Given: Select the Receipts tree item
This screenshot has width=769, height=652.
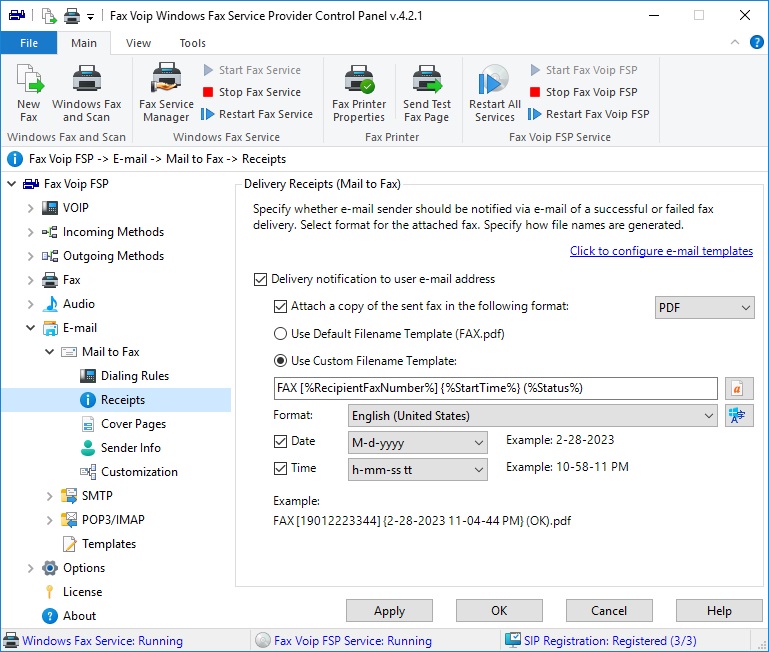Looking at the screenshot, I should (x=116, y=400).
